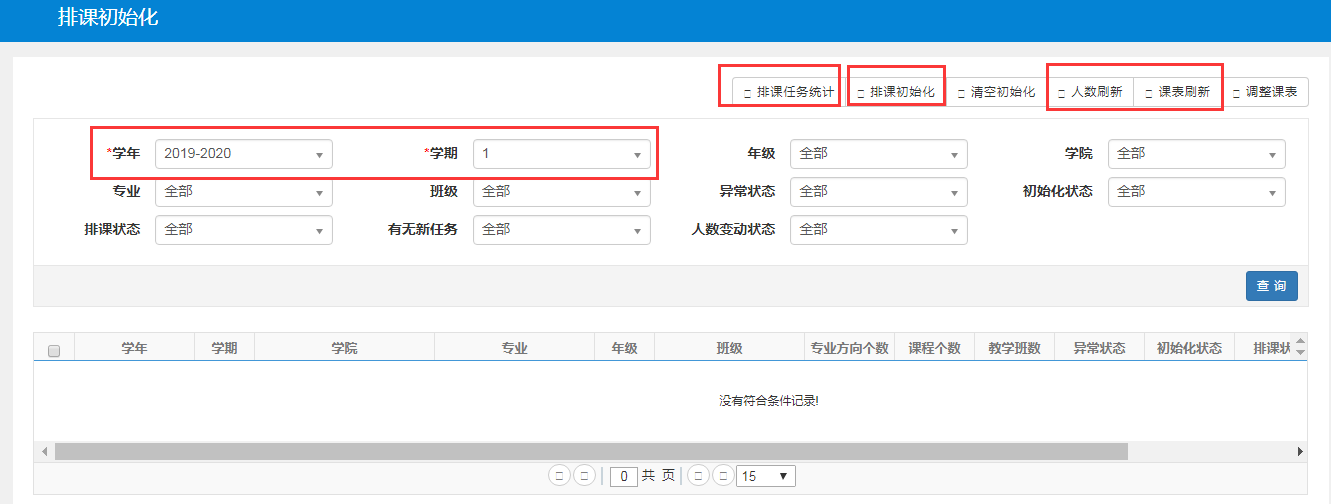Click the table's horizontal scrollbar
The image size is (1331, 504).
click(590, 452)
